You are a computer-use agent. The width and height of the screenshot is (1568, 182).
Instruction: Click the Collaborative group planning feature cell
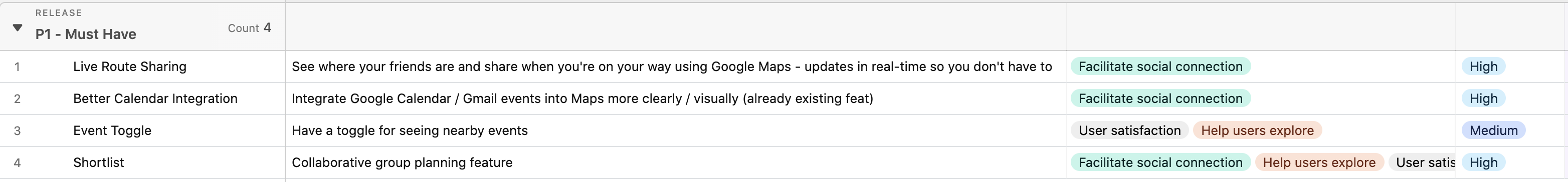[676, 162]
